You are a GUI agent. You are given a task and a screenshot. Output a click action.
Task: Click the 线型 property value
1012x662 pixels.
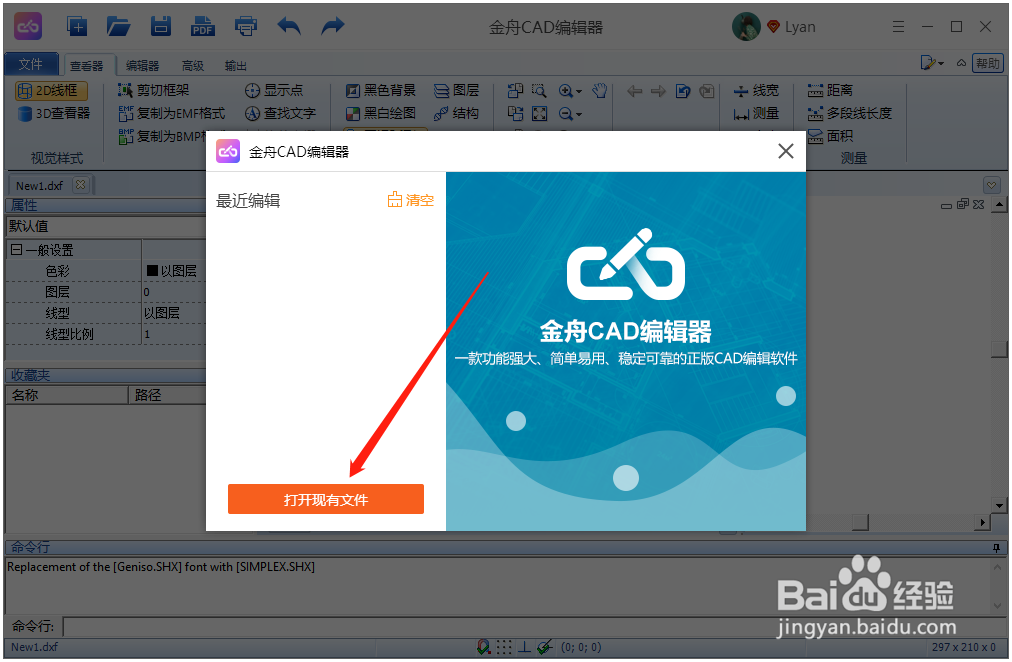[x=173, y=313]
